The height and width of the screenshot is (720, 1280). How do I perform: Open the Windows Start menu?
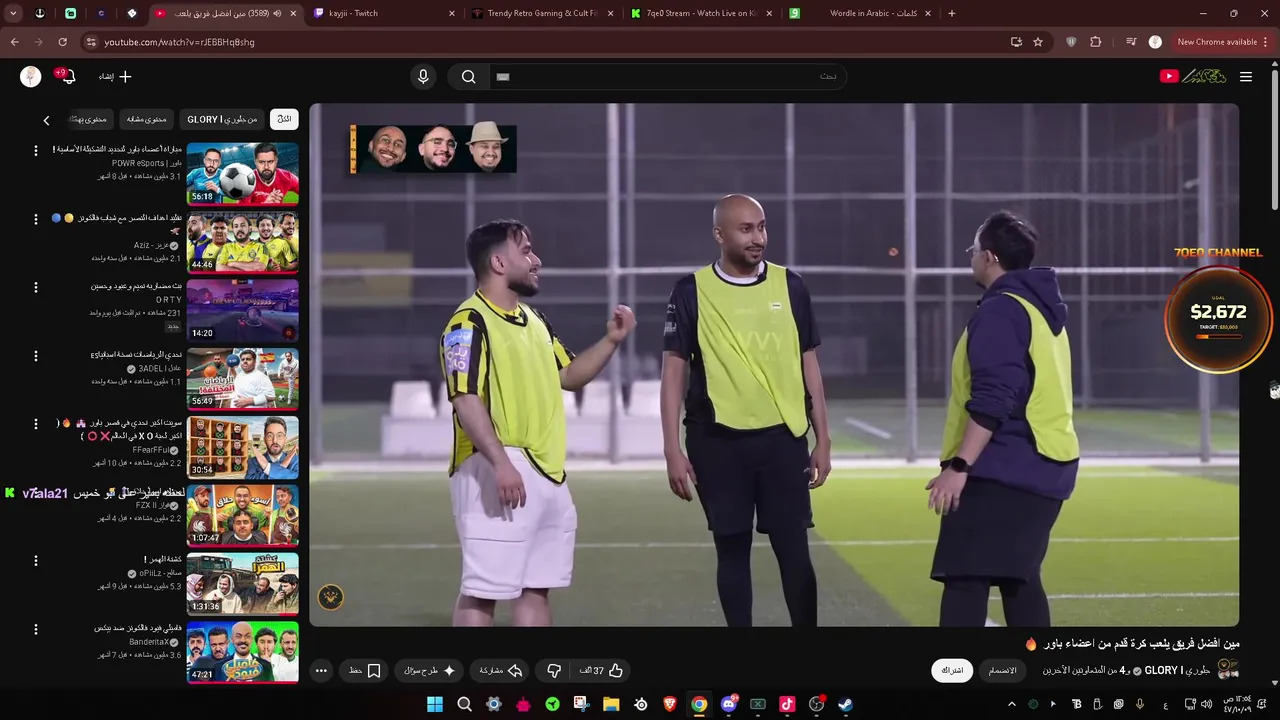pyautogui.click(x=435, y=704)
